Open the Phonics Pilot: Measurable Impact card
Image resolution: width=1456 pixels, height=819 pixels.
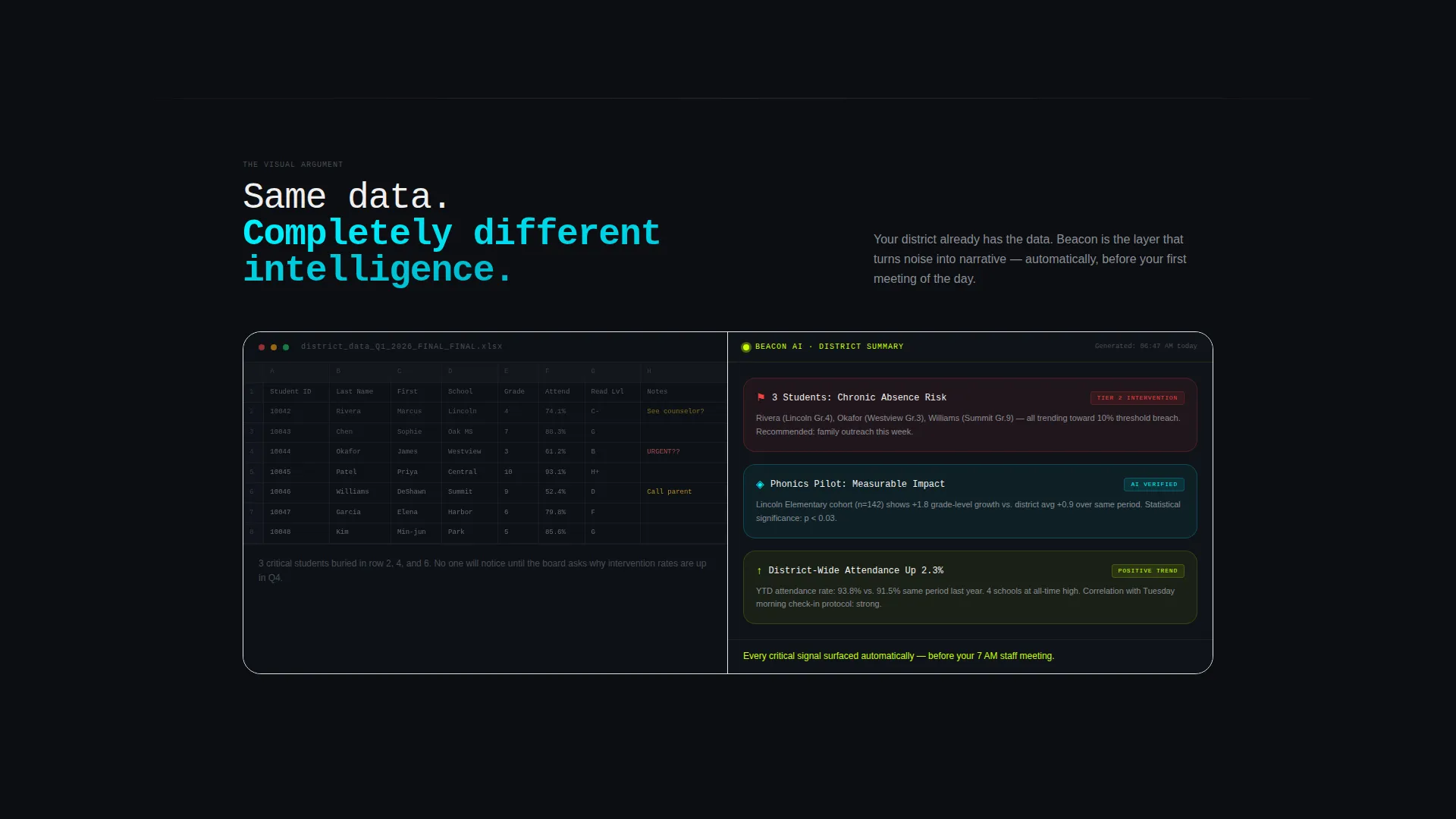[x=970, y=501]
